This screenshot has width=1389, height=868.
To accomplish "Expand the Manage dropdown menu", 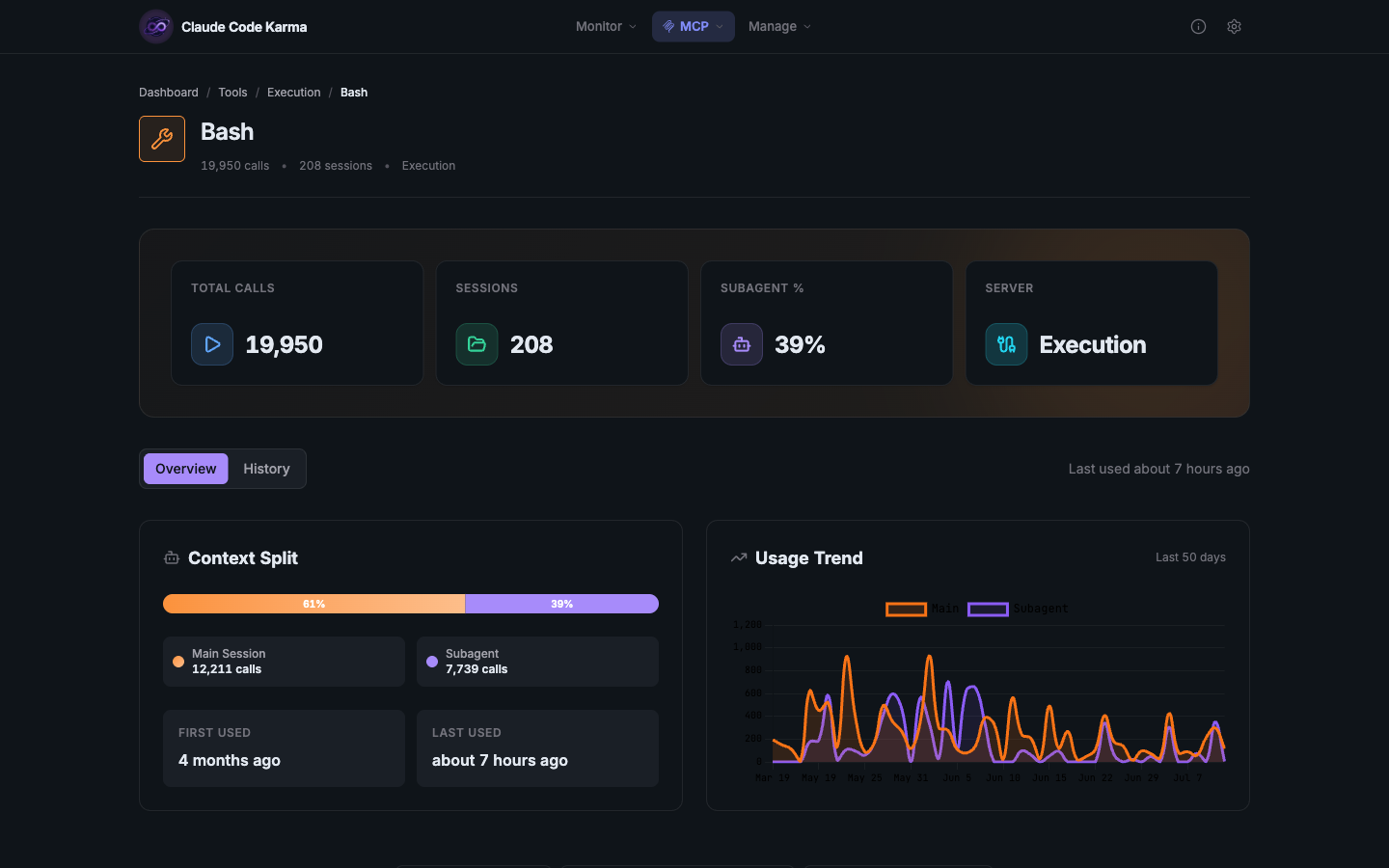I will pos(779,27).
